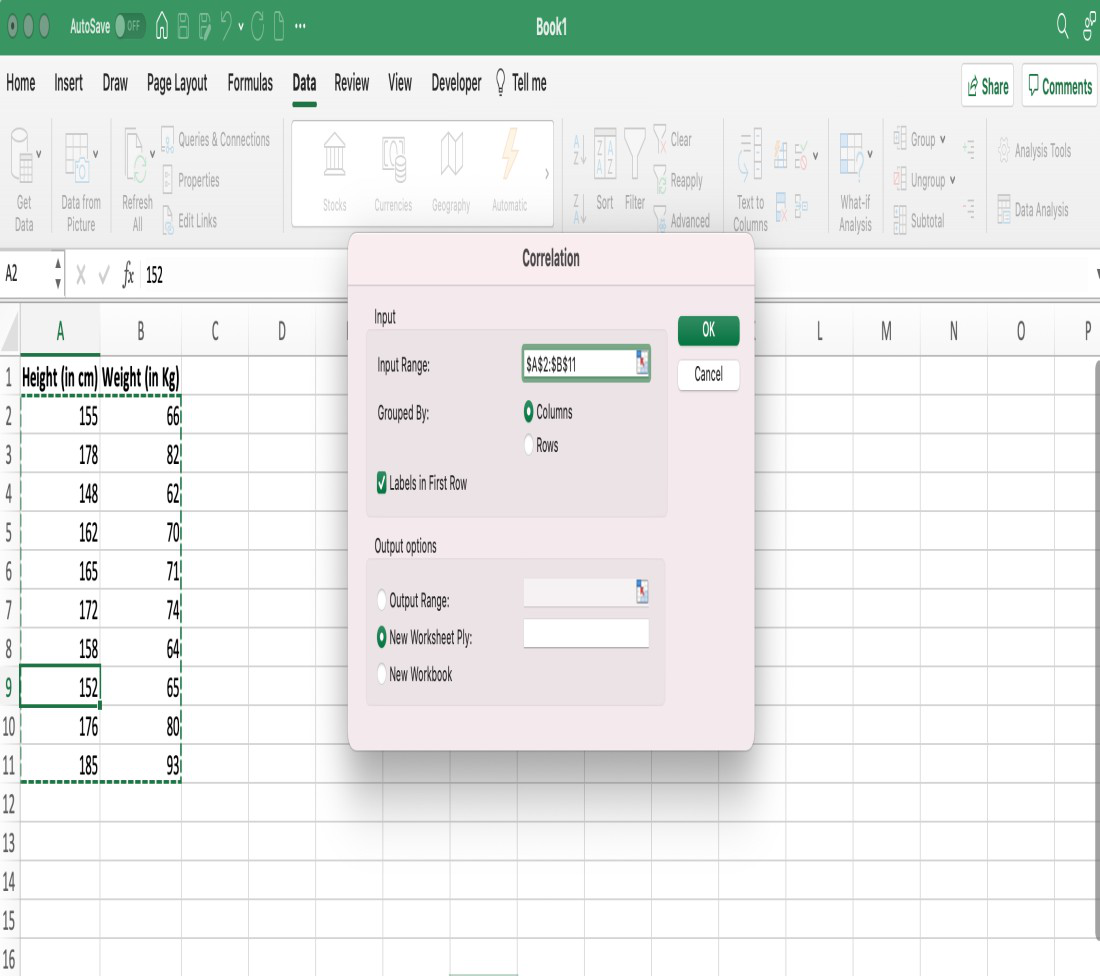
Task: Click the Input Range selector icon
Action: (x=642, y=362)
